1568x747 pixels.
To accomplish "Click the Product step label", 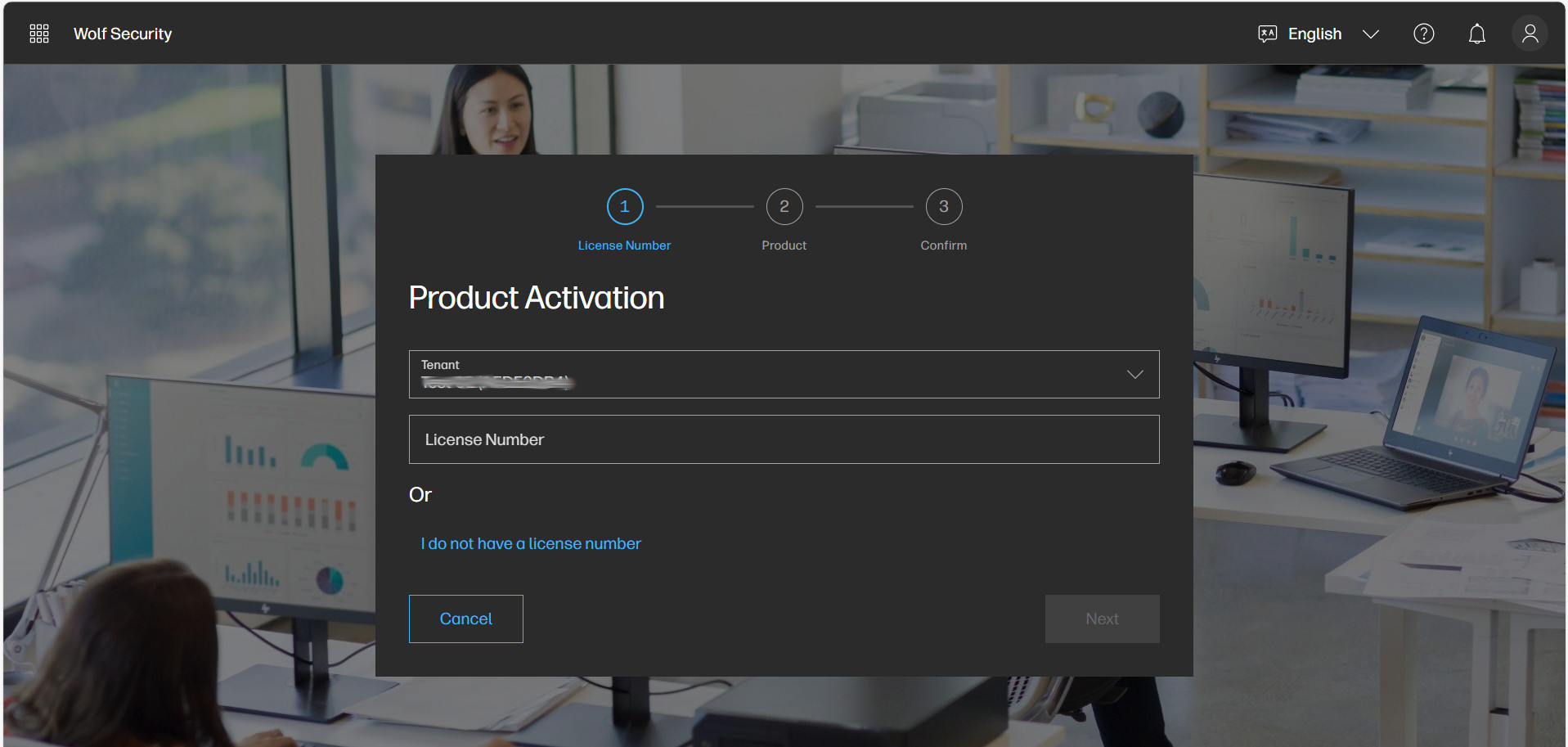I will point(784,245).
